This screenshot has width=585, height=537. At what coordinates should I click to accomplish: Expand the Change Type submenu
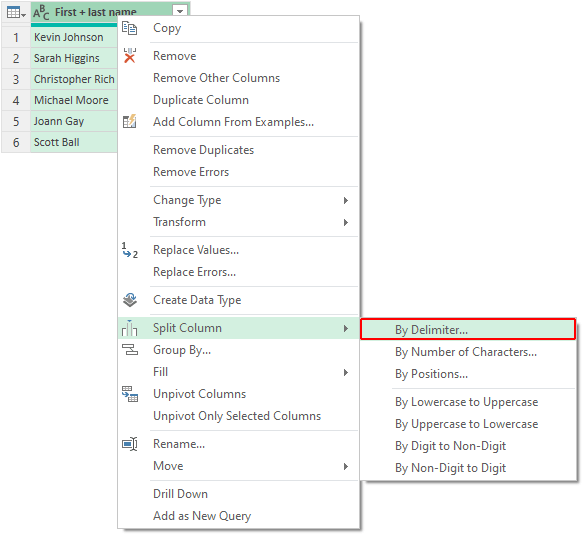[x=346, y=201]
